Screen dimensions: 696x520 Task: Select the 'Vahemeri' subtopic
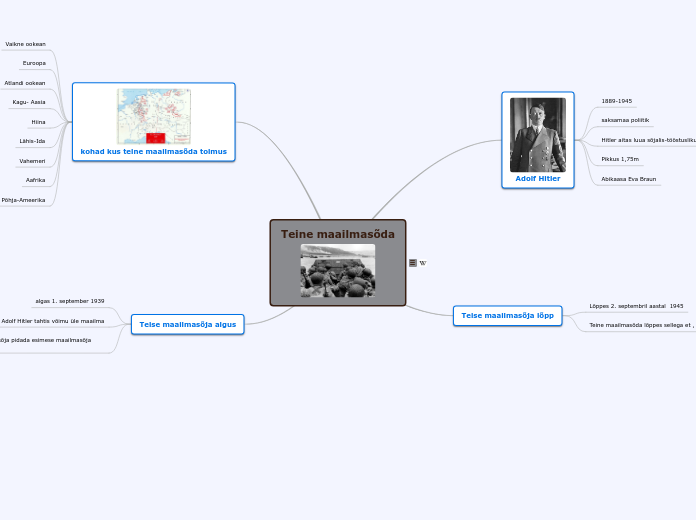pyautogui.click(x=32, y=161)
